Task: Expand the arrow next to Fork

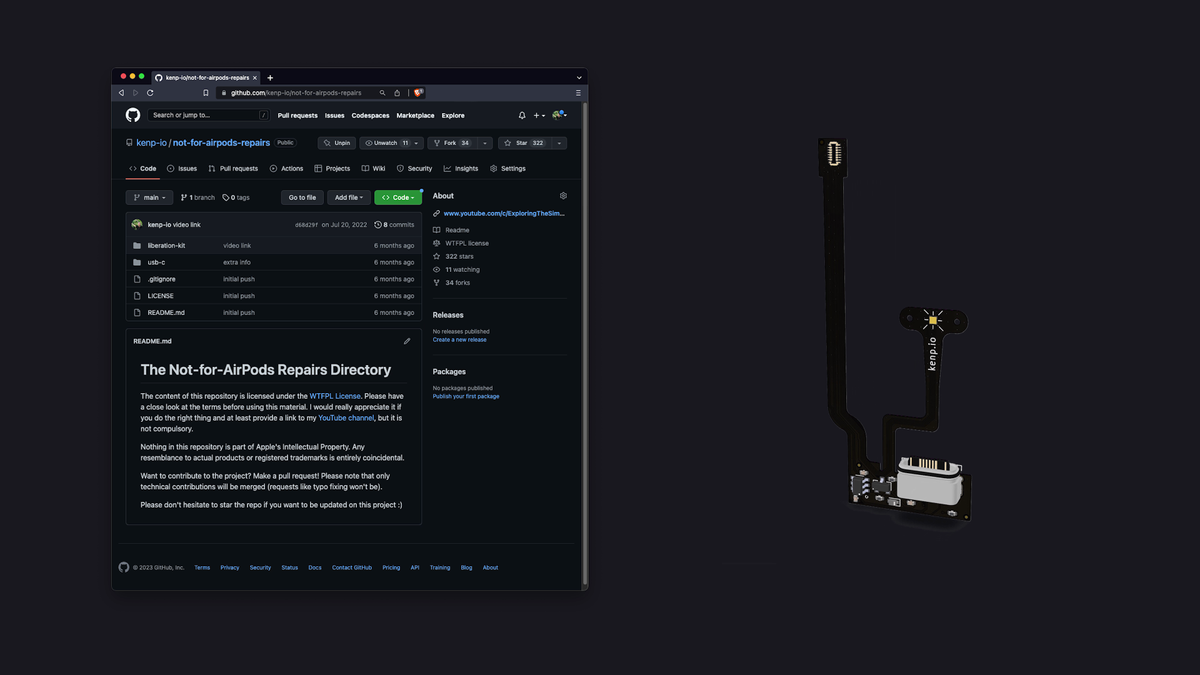Action: [x=486, y=143]
